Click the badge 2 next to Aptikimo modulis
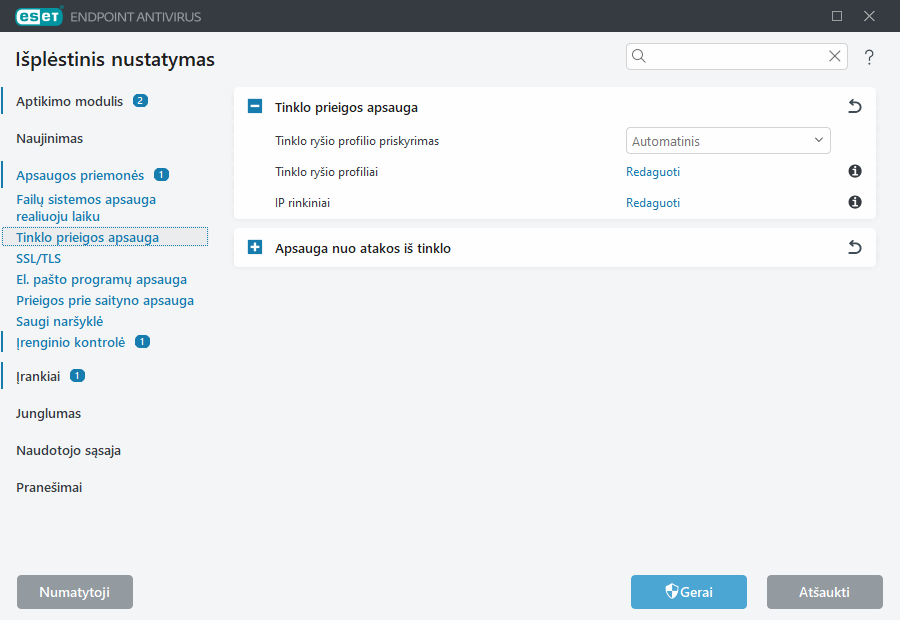Screen dimensions: 900x620 pos(141,100)
